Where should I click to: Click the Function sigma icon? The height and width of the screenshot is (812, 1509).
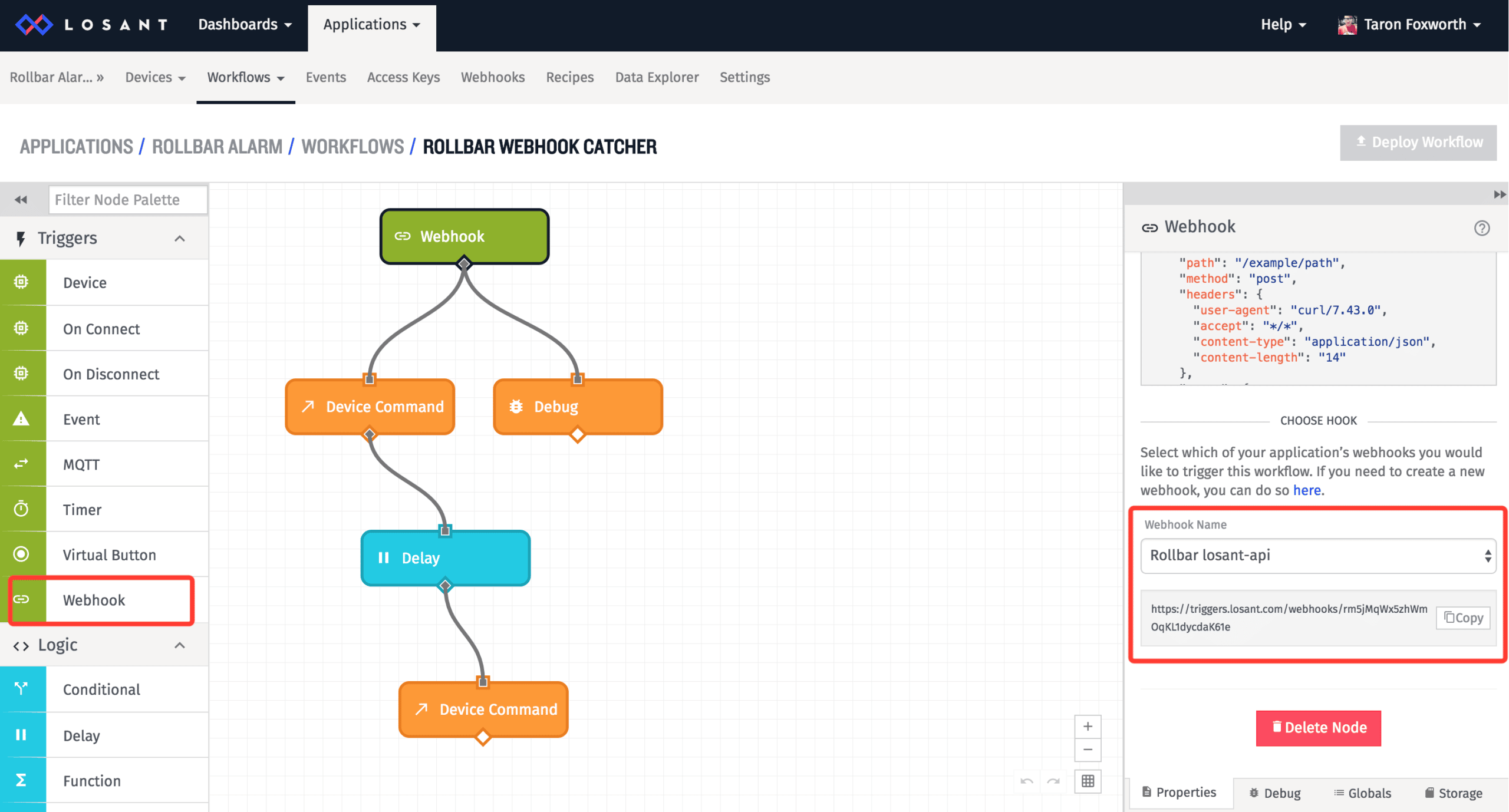pyautogui.click(x=21, y=780)
